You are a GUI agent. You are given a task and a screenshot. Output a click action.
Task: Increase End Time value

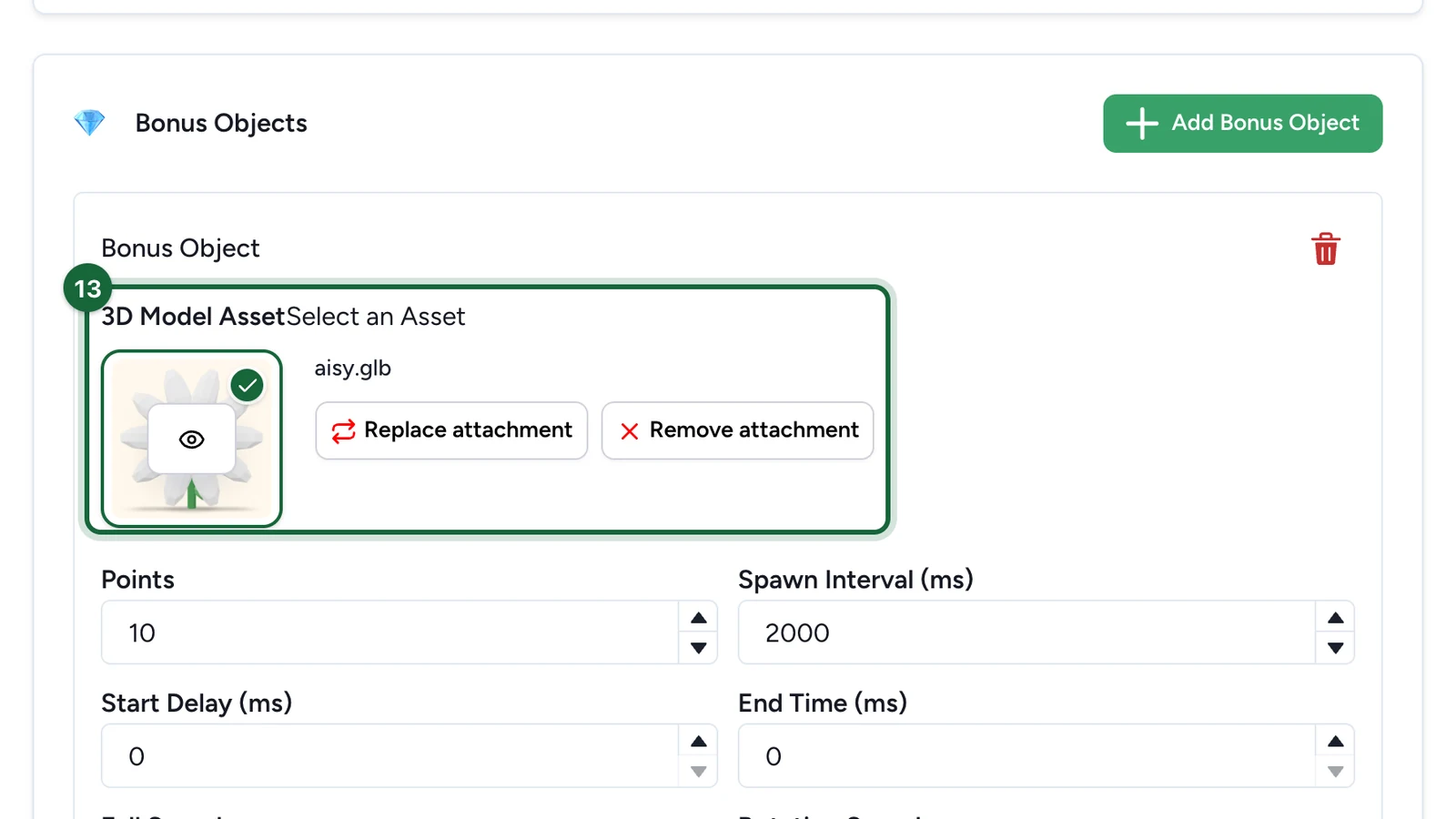1335,741
